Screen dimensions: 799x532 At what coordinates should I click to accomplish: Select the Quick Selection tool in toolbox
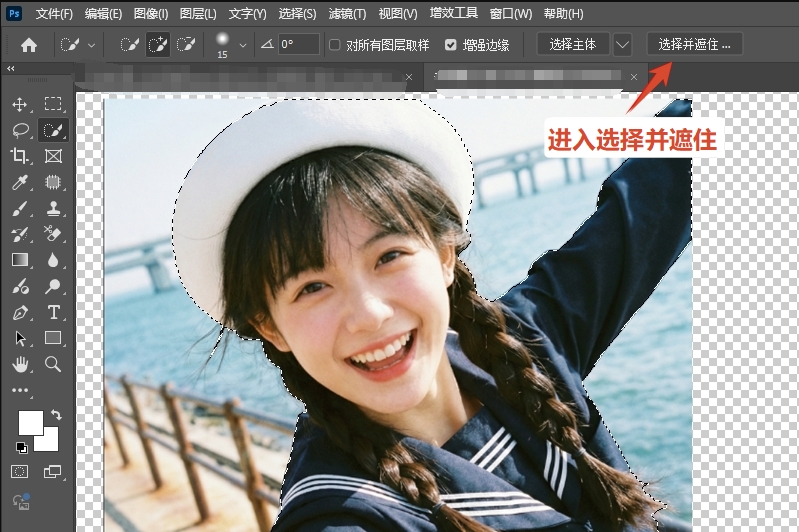coord(53,130)
